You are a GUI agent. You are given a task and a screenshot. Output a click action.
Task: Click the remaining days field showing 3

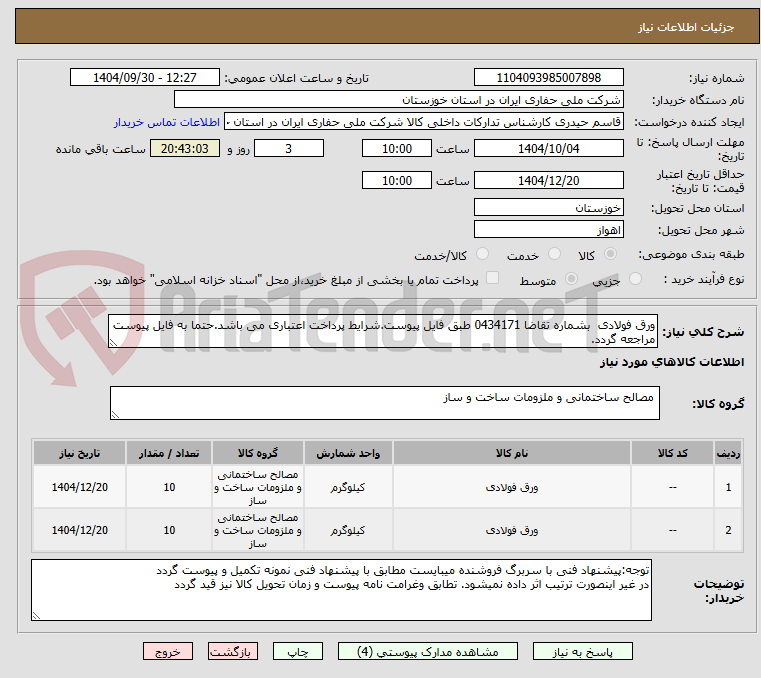coord(289,149)
